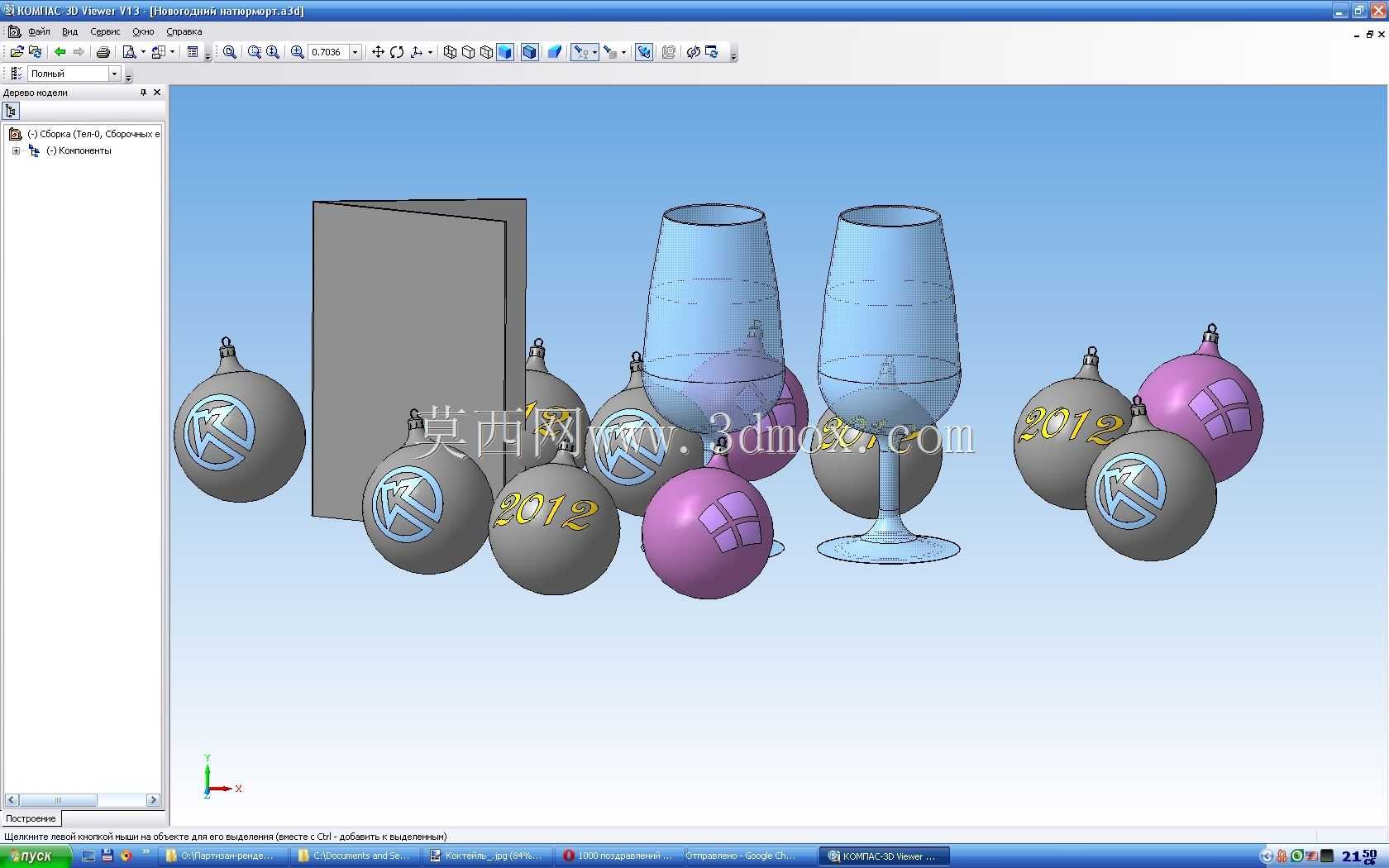
Task: Click the refresh view icon
Action: pyautogui.click(x=712, y=52)
